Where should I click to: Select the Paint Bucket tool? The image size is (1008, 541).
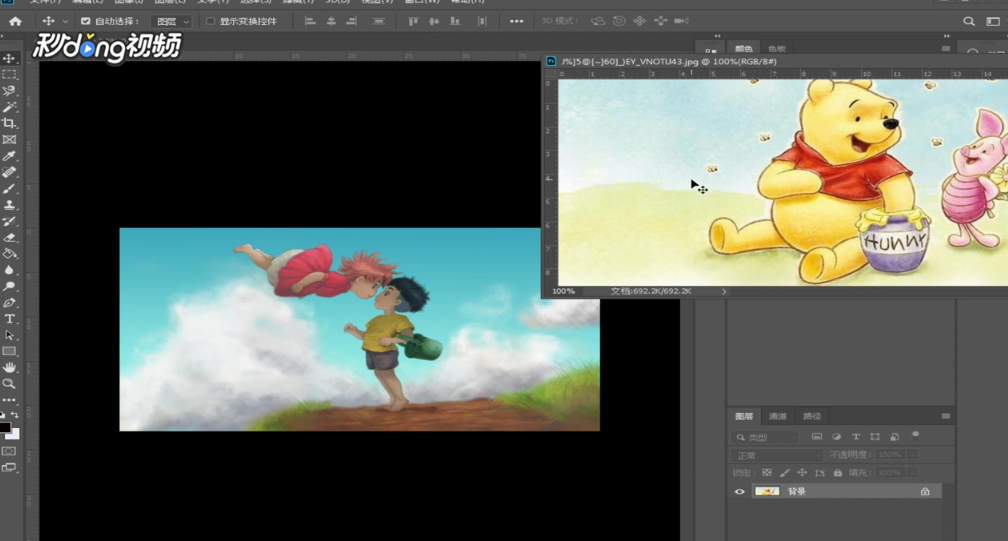(9, 254)
